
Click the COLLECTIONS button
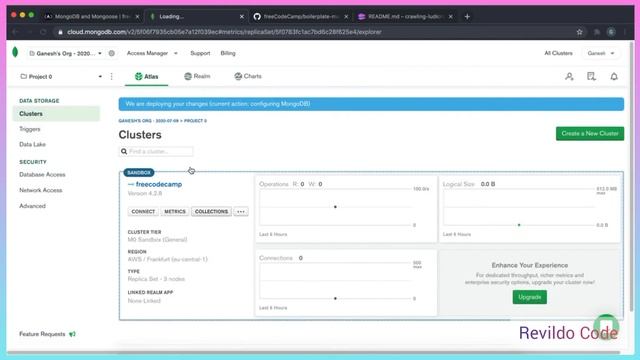click(x=211, y=211)
